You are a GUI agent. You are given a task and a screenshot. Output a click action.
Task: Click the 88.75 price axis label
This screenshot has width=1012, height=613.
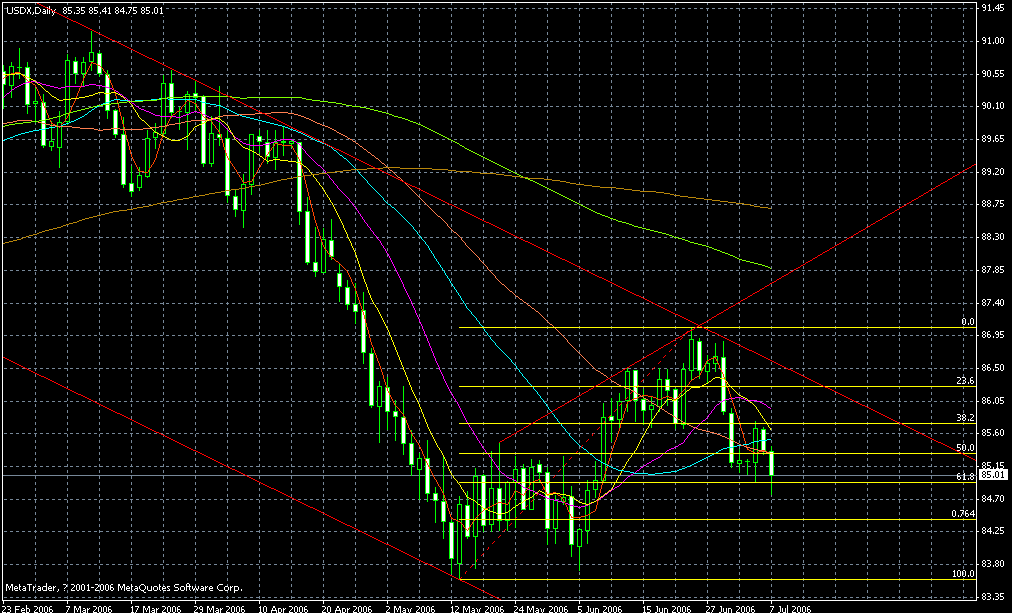(993, 204)
